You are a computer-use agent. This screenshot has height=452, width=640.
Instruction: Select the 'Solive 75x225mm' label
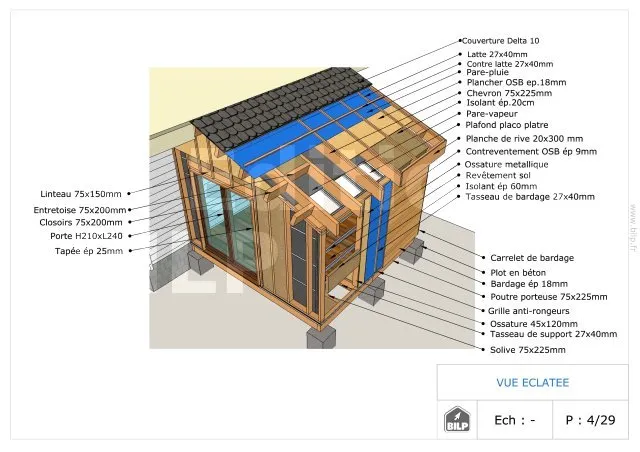click(527, 350)
